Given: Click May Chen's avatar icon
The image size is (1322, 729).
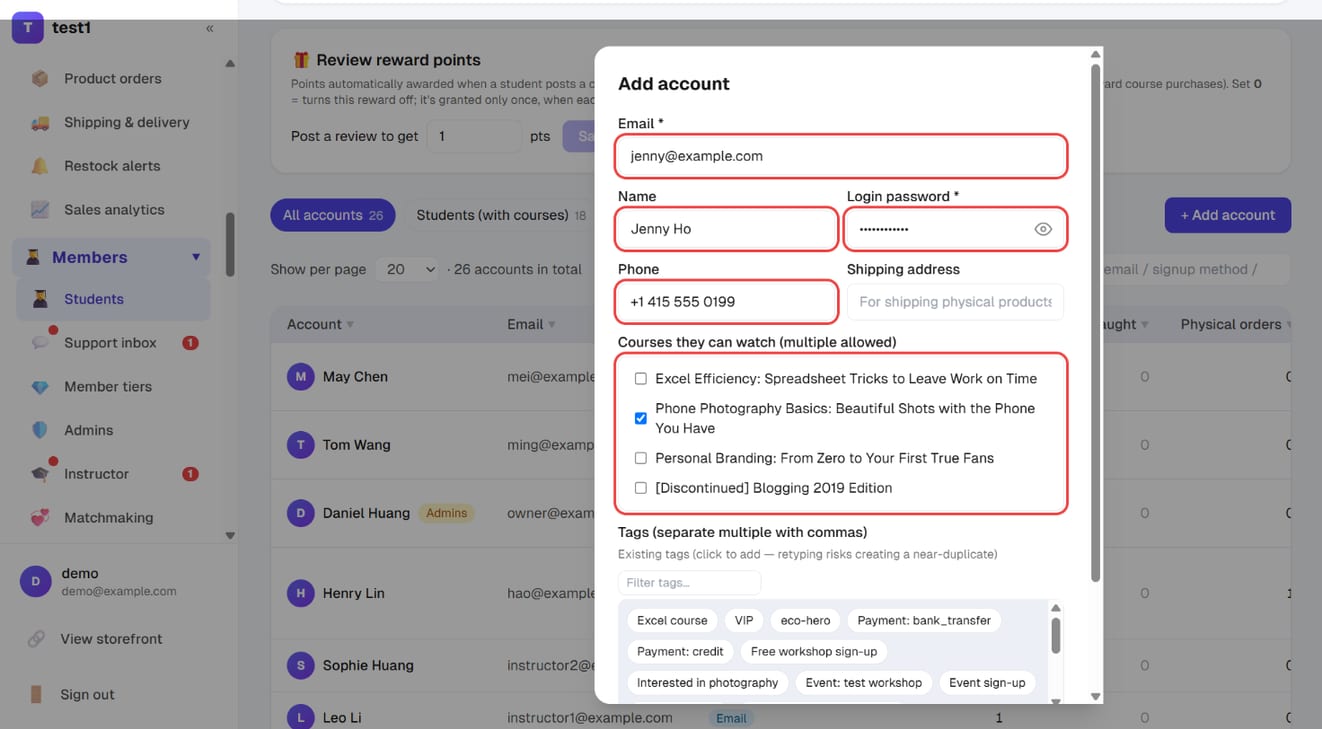Looking at the screenshot, I should coord(300,377).
